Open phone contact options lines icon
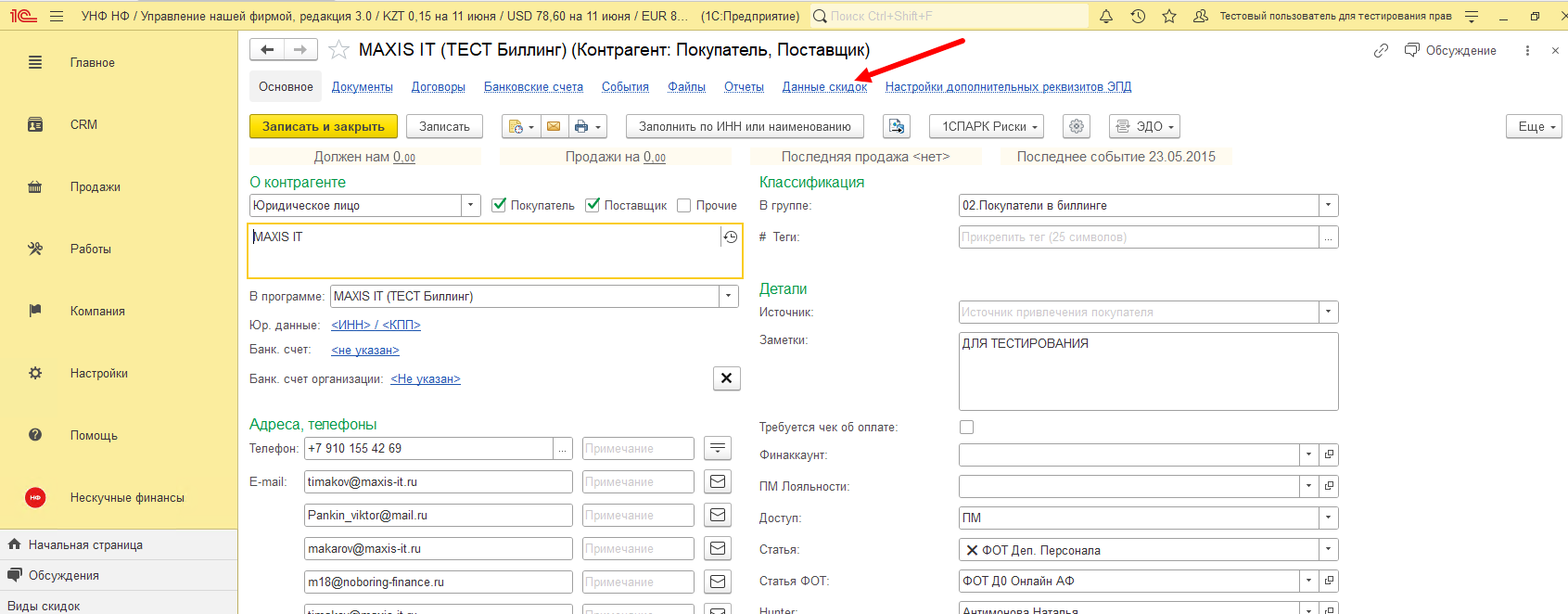 pos(718,448)
